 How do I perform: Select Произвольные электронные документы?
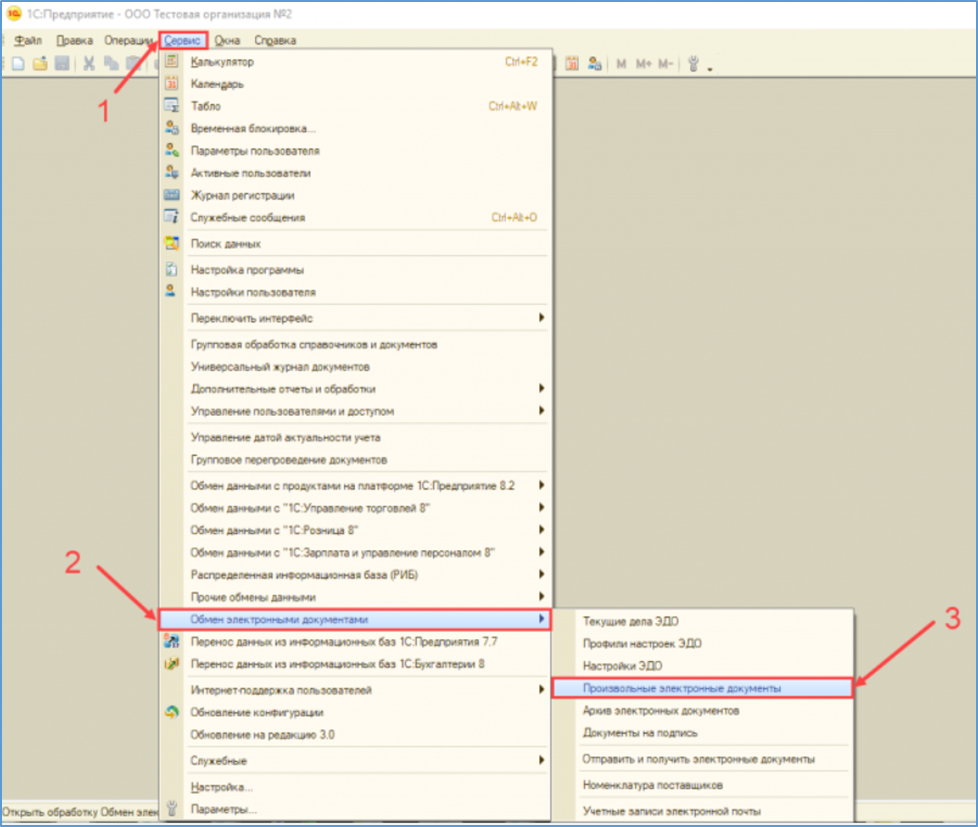[x=702, y=688]
